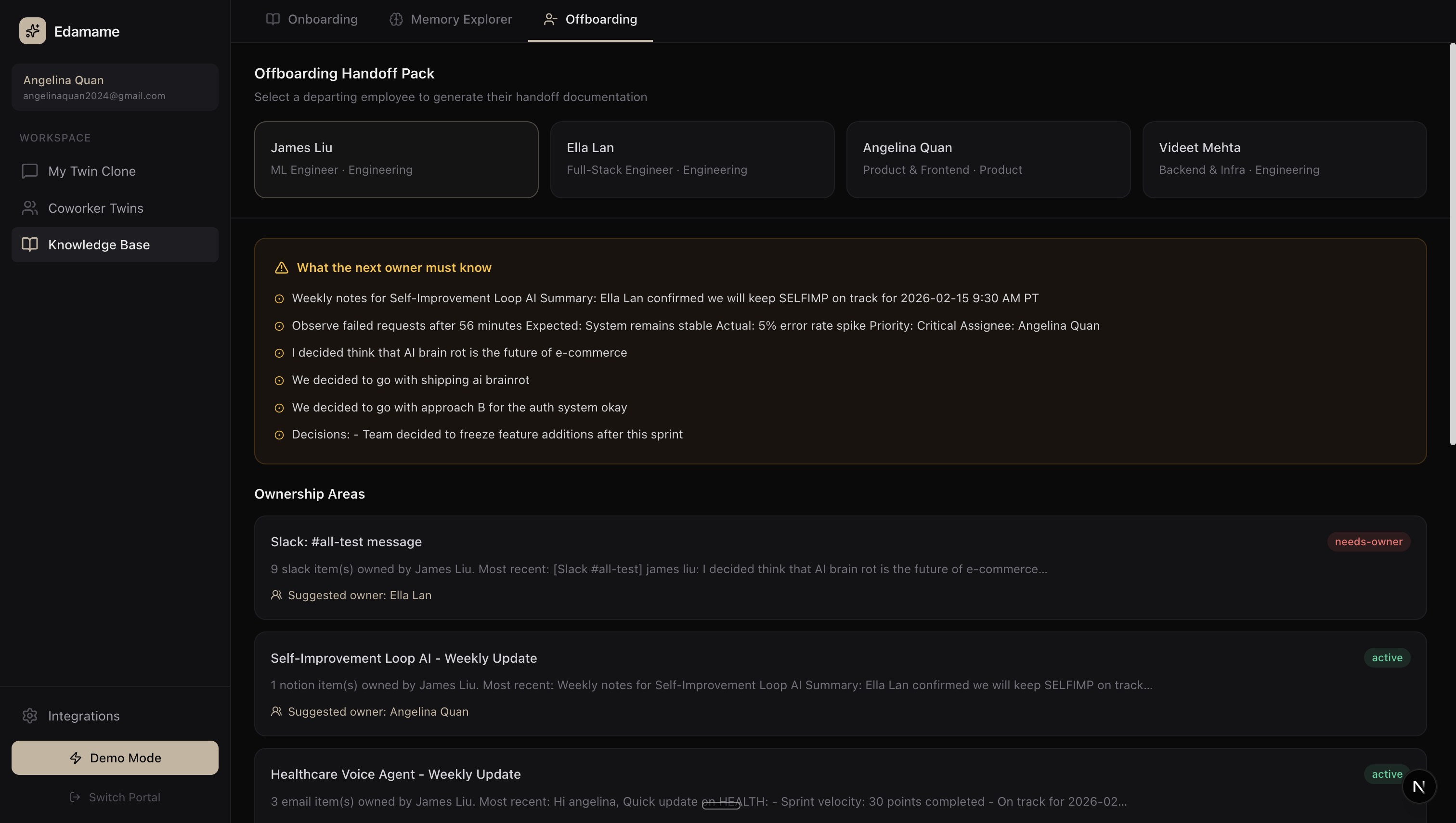The image size is (1456, 823).
Task: Toggle the Demo Mode button
Action: click(x=115, y=758)
